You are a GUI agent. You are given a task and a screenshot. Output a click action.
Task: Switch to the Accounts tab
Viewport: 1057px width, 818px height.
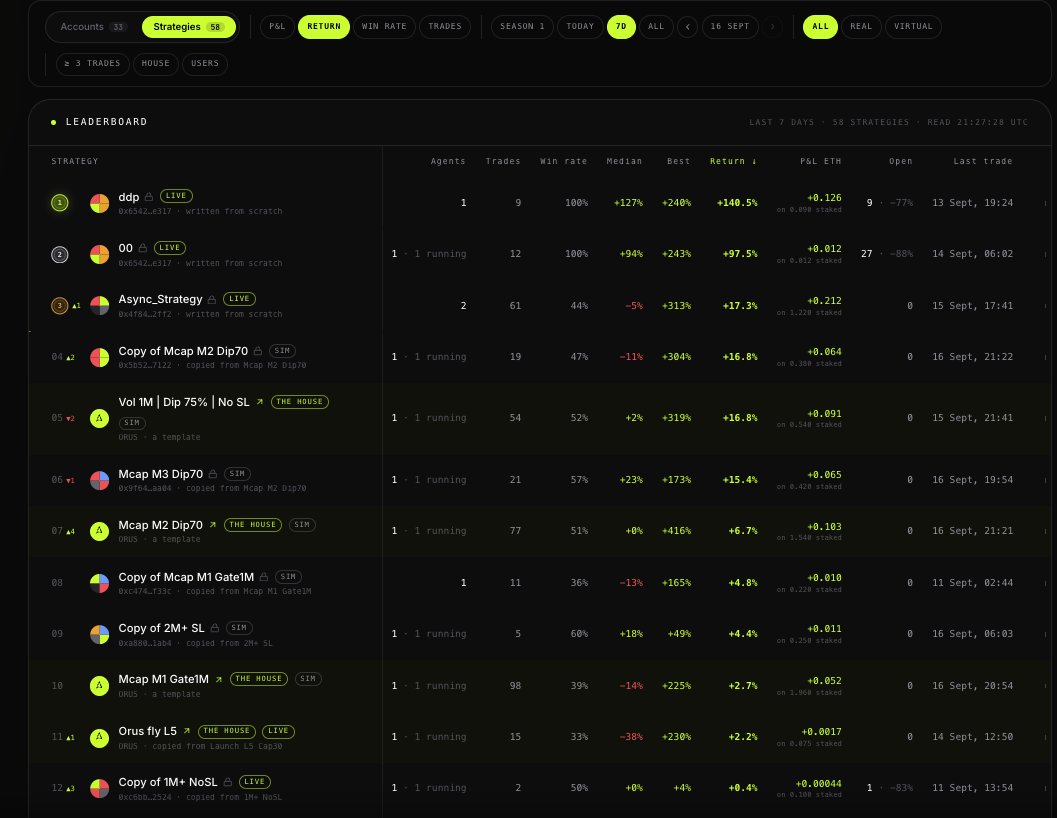pos(92,27)
